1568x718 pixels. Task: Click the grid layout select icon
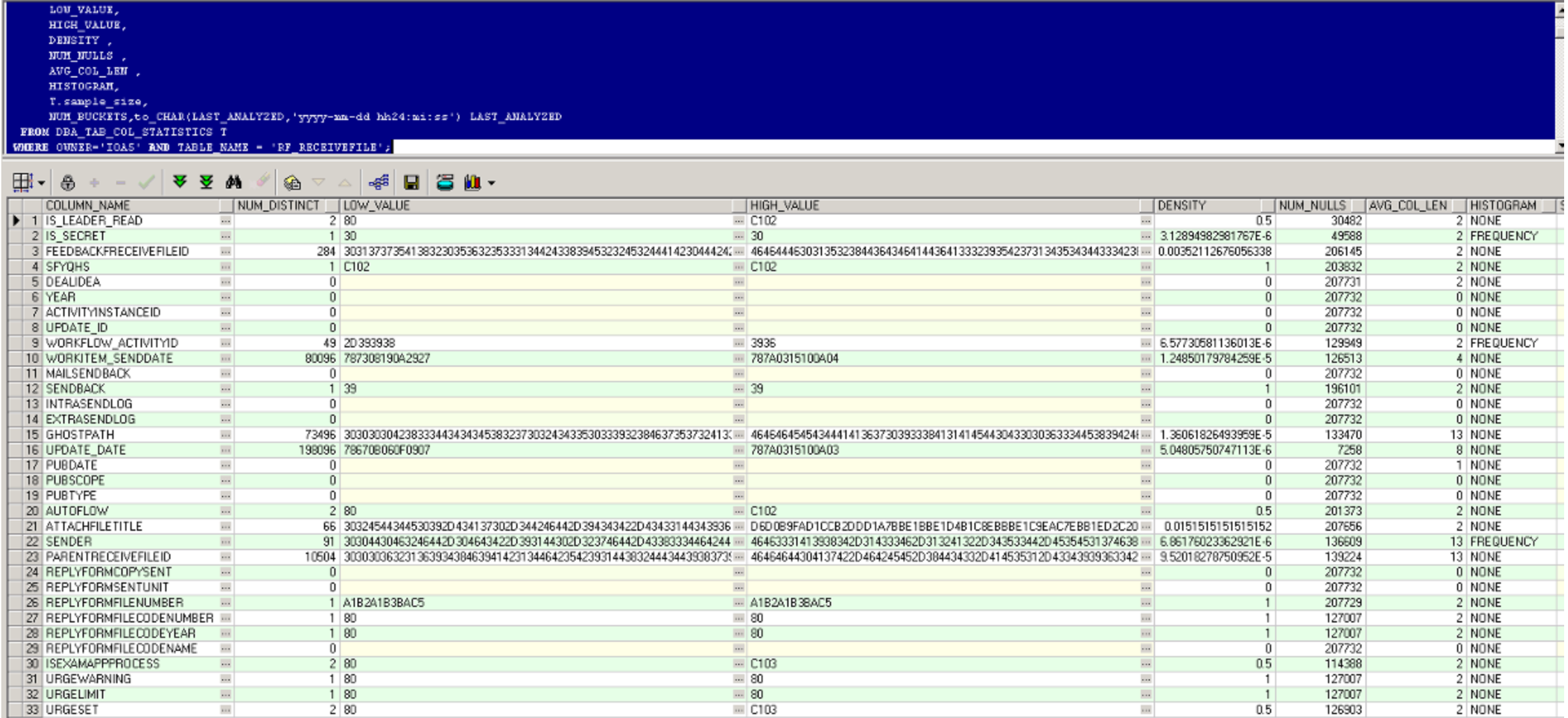pyautogui.click(x=21, y=183)
